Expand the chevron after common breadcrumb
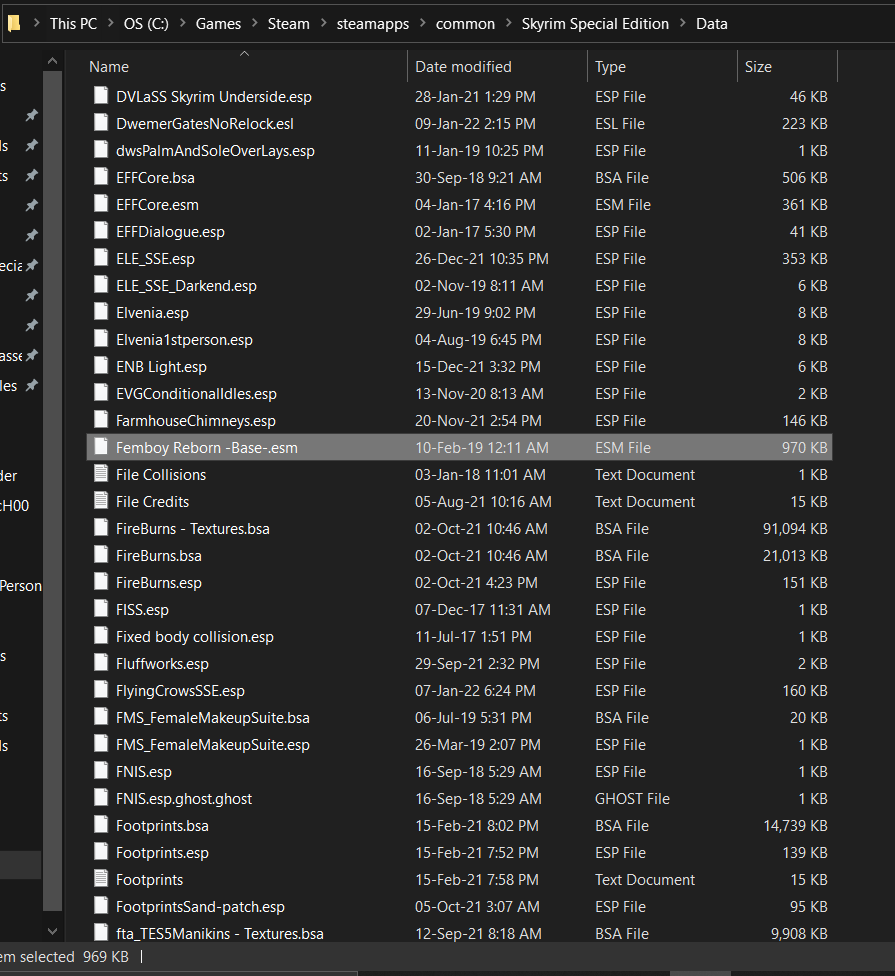 point(509,23)
